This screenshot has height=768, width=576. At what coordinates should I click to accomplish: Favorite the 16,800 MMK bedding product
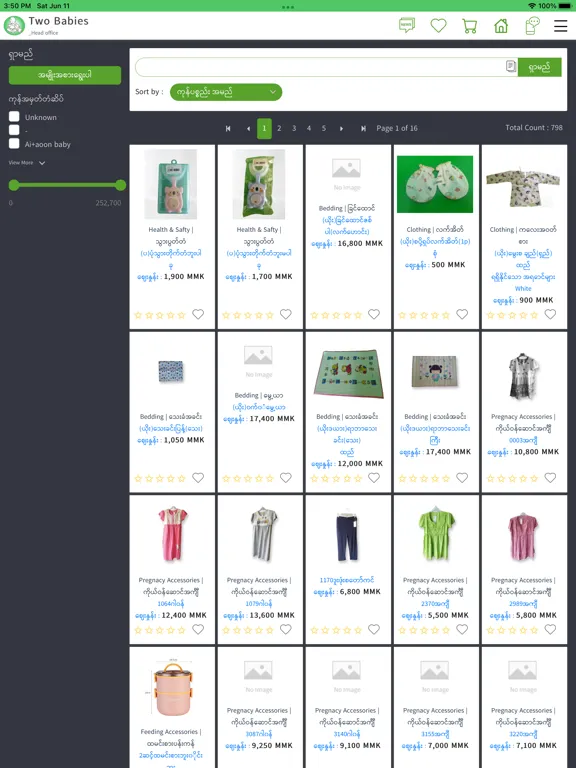point(374,314)
